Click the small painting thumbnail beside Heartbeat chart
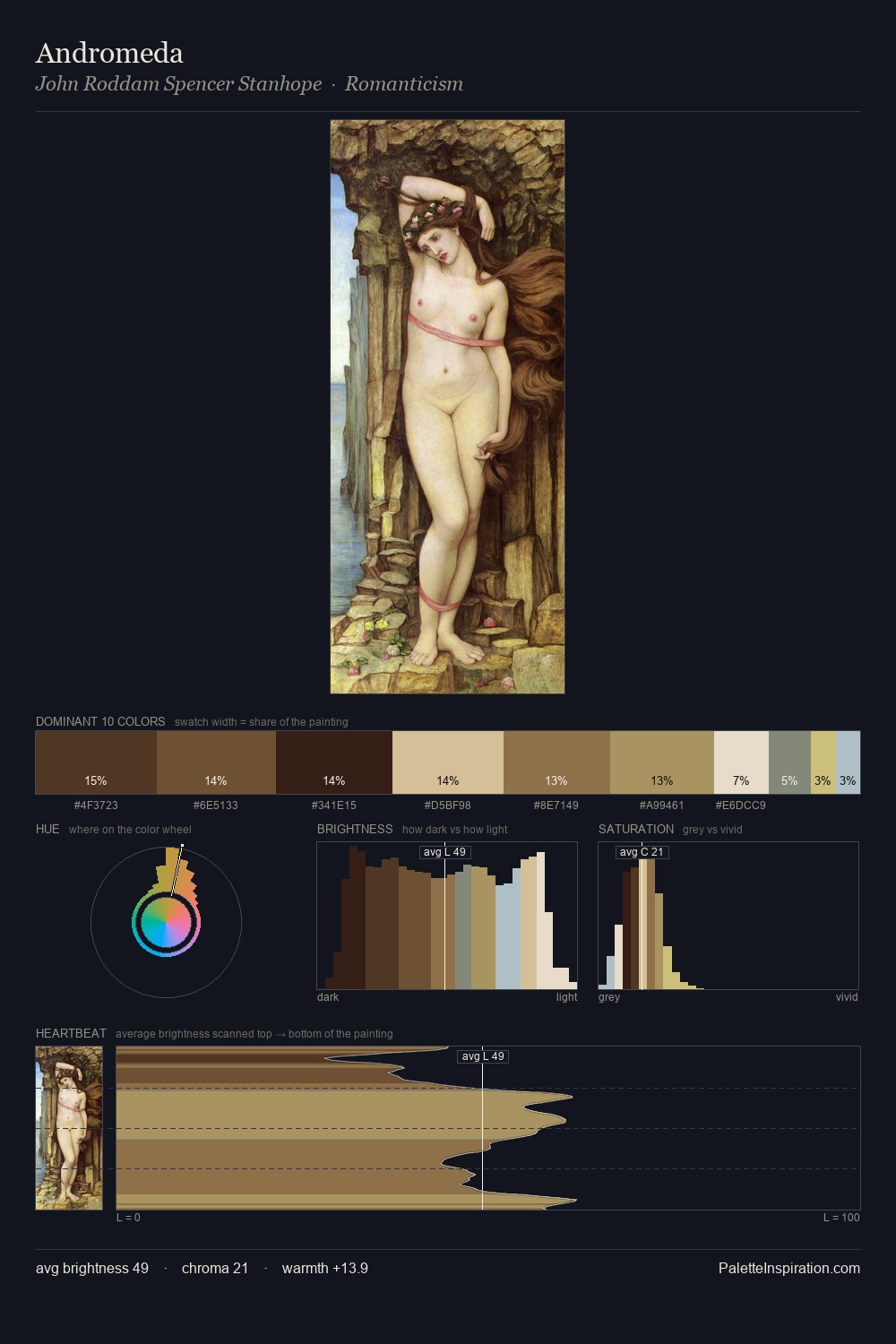 pyautogui.click(x=69, y=1128)
